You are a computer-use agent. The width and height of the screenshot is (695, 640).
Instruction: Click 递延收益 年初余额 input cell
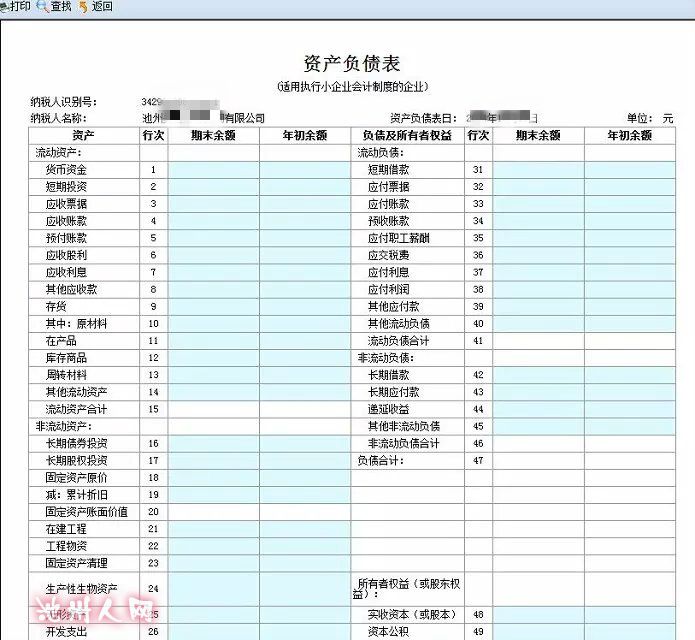click(630, 410)
